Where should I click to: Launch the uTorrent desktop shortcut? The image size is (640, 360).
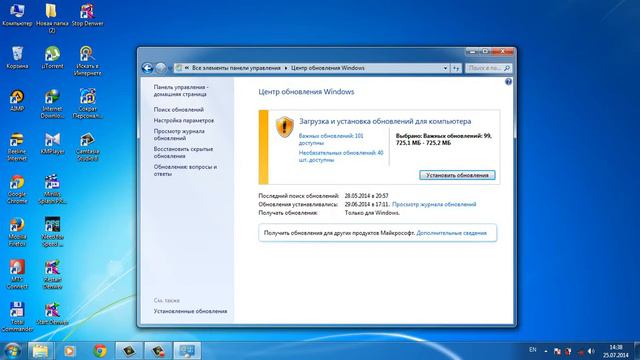click(52, 58)
